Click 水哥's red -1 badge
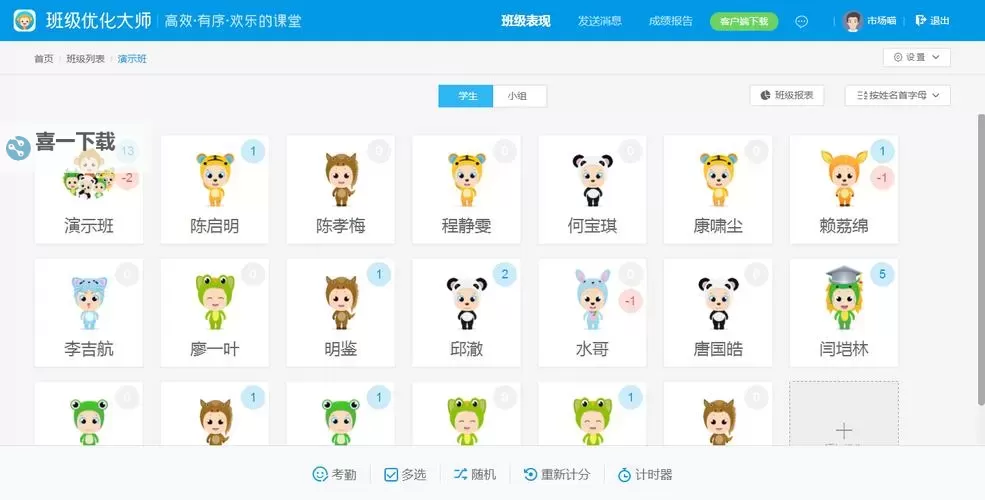This screenshot has height=500, width=985. click(630, 301)
